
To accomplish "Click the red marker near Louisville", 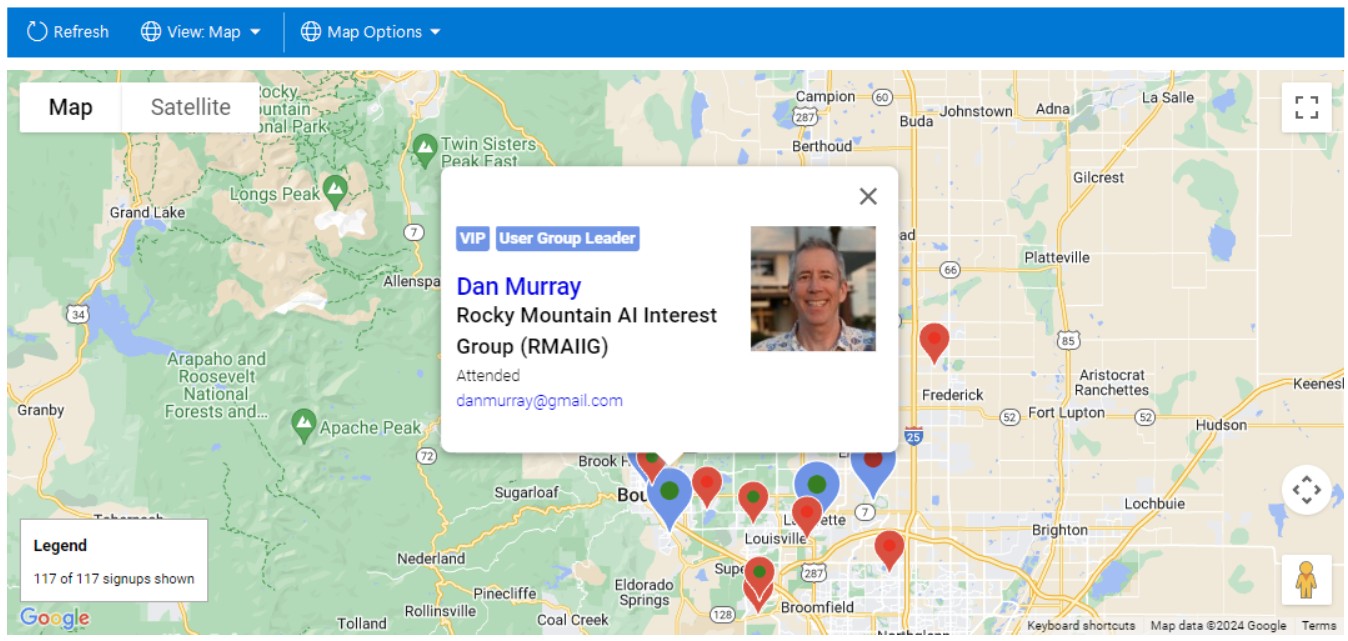I will coord(806,516).
